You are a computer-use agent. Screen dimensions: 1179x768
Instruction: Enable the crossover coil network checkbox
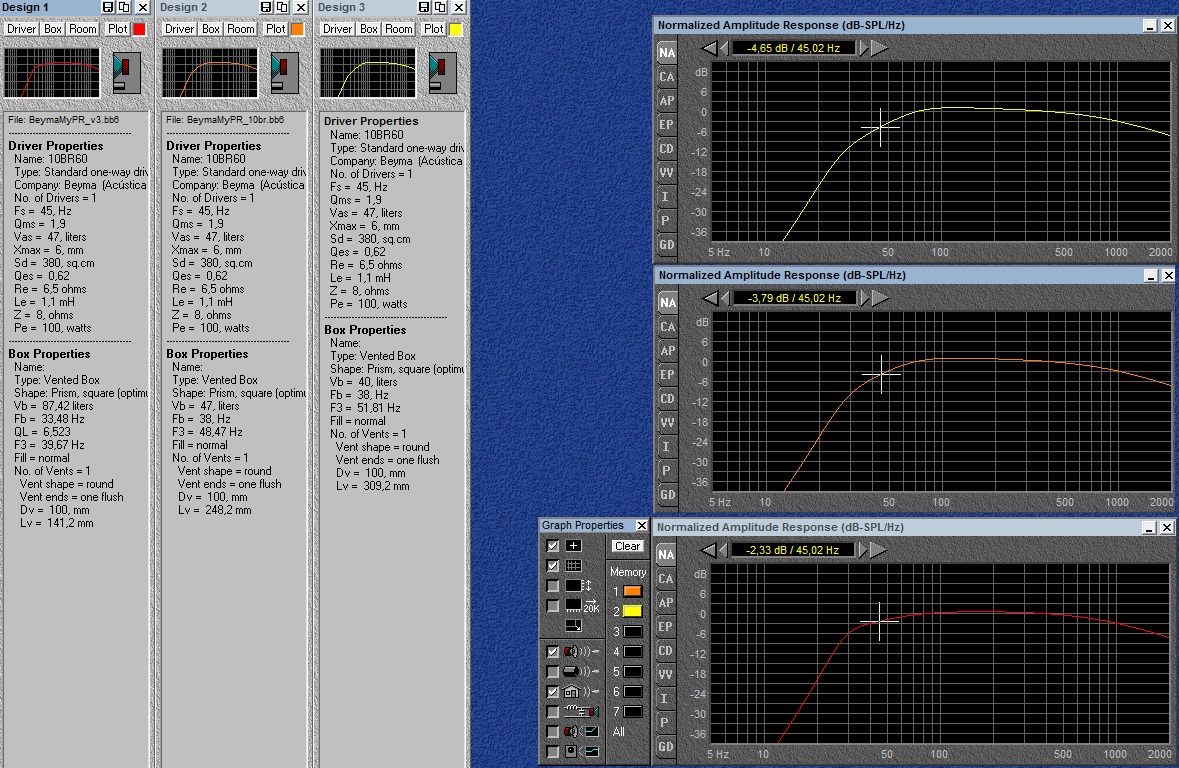[553, 712]
